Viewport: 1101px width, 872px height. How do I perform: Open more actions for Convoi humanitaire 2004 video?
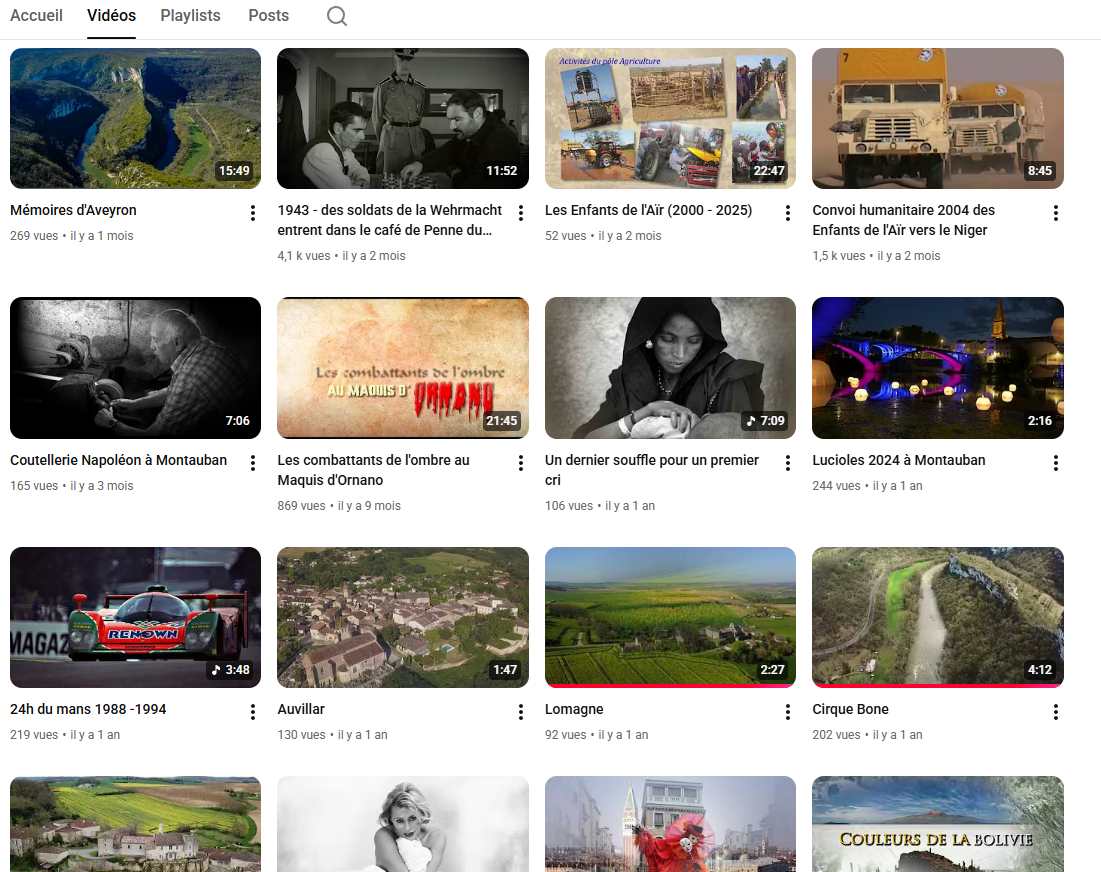click(x=1056, y=213)
